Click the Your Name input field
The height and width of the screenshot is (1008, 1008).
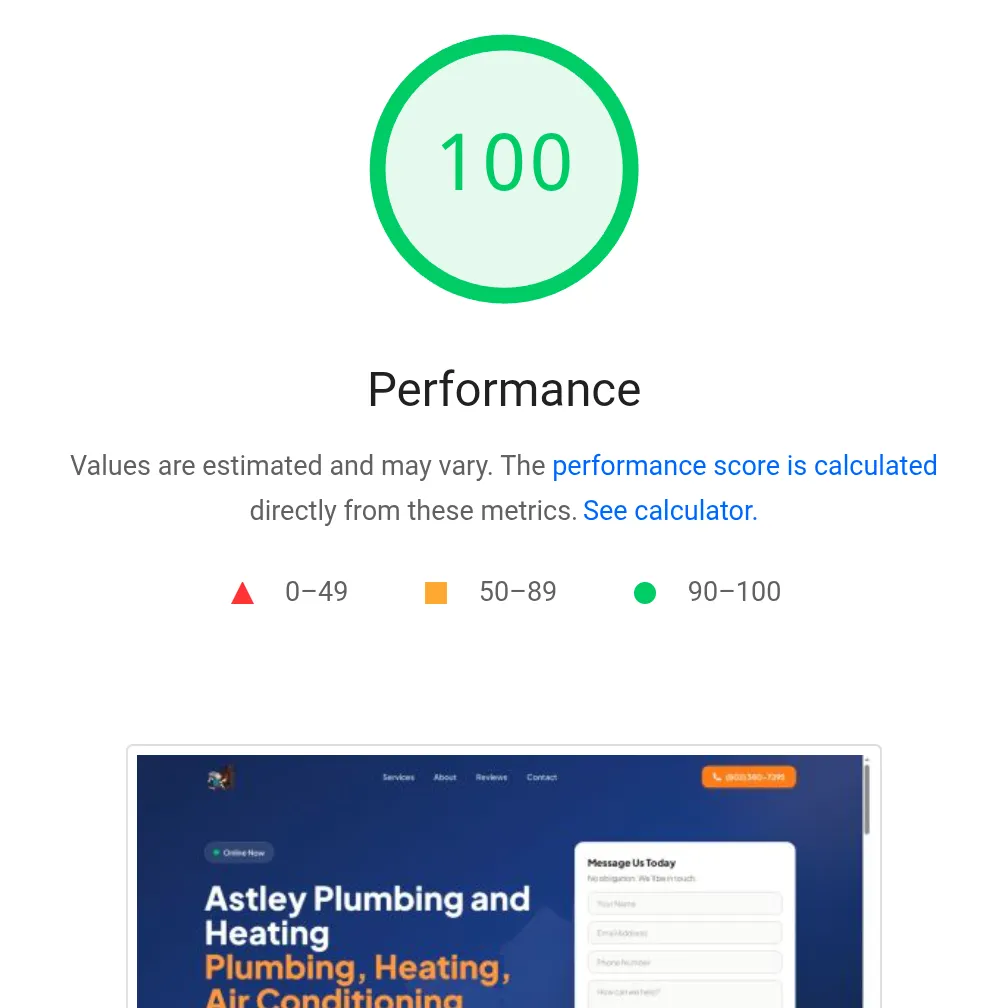[684, 903]
